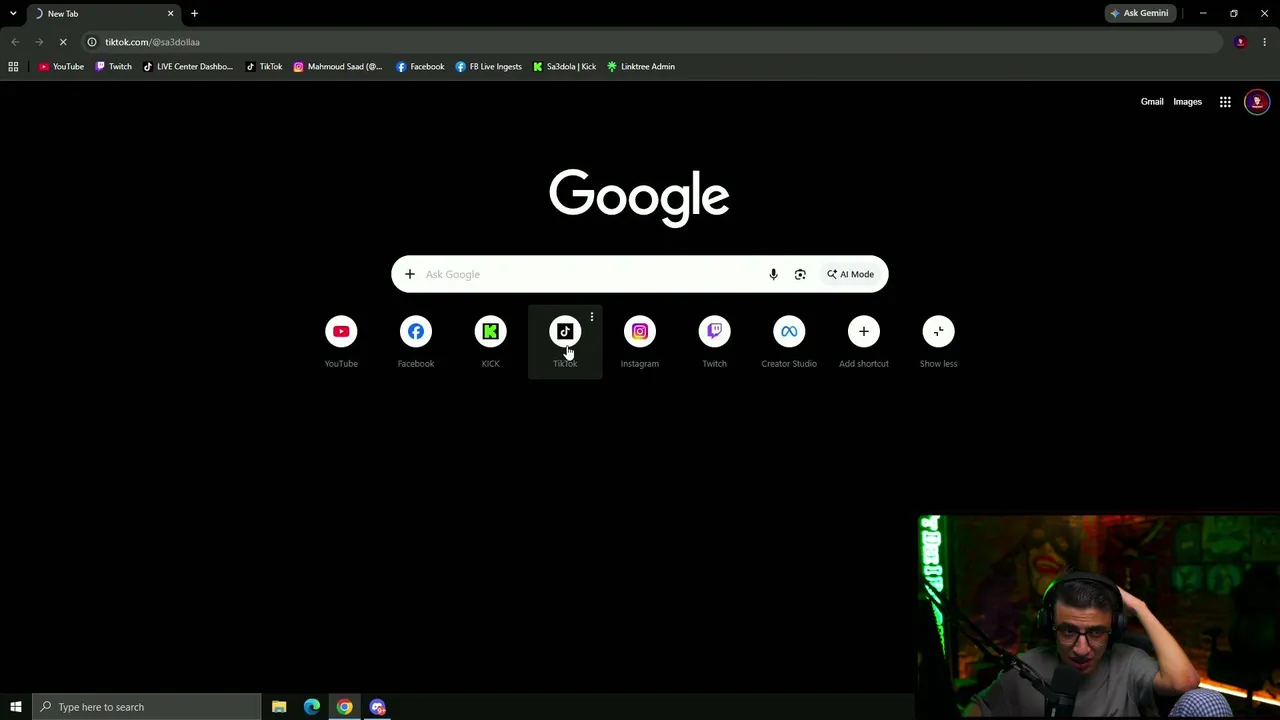Open the Facebook shortcut tile
The height and width of the screenshot is (720, 1280).
pos(416,342)
